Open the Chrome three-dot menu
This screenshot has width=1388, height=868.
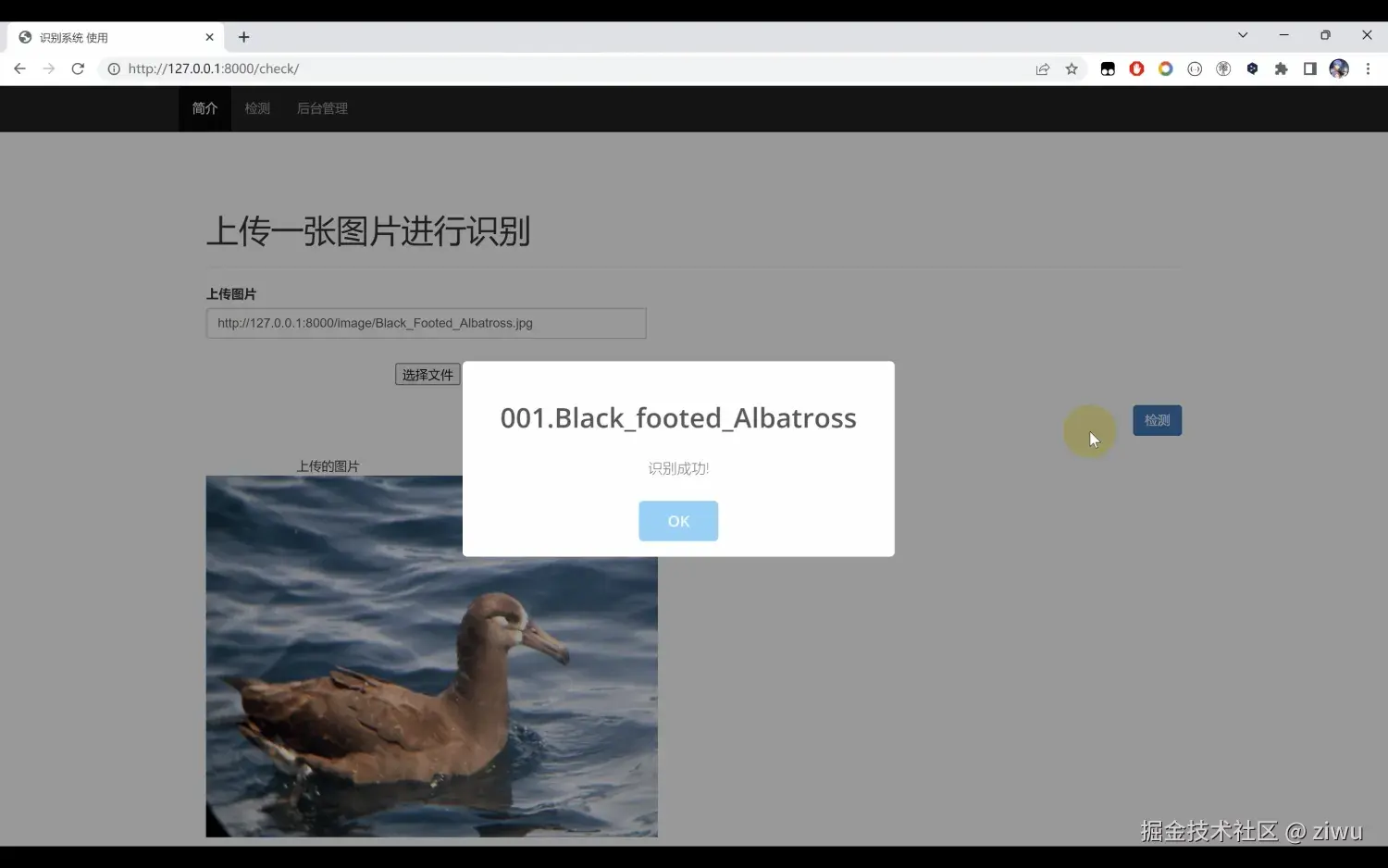pos(1369,68)
